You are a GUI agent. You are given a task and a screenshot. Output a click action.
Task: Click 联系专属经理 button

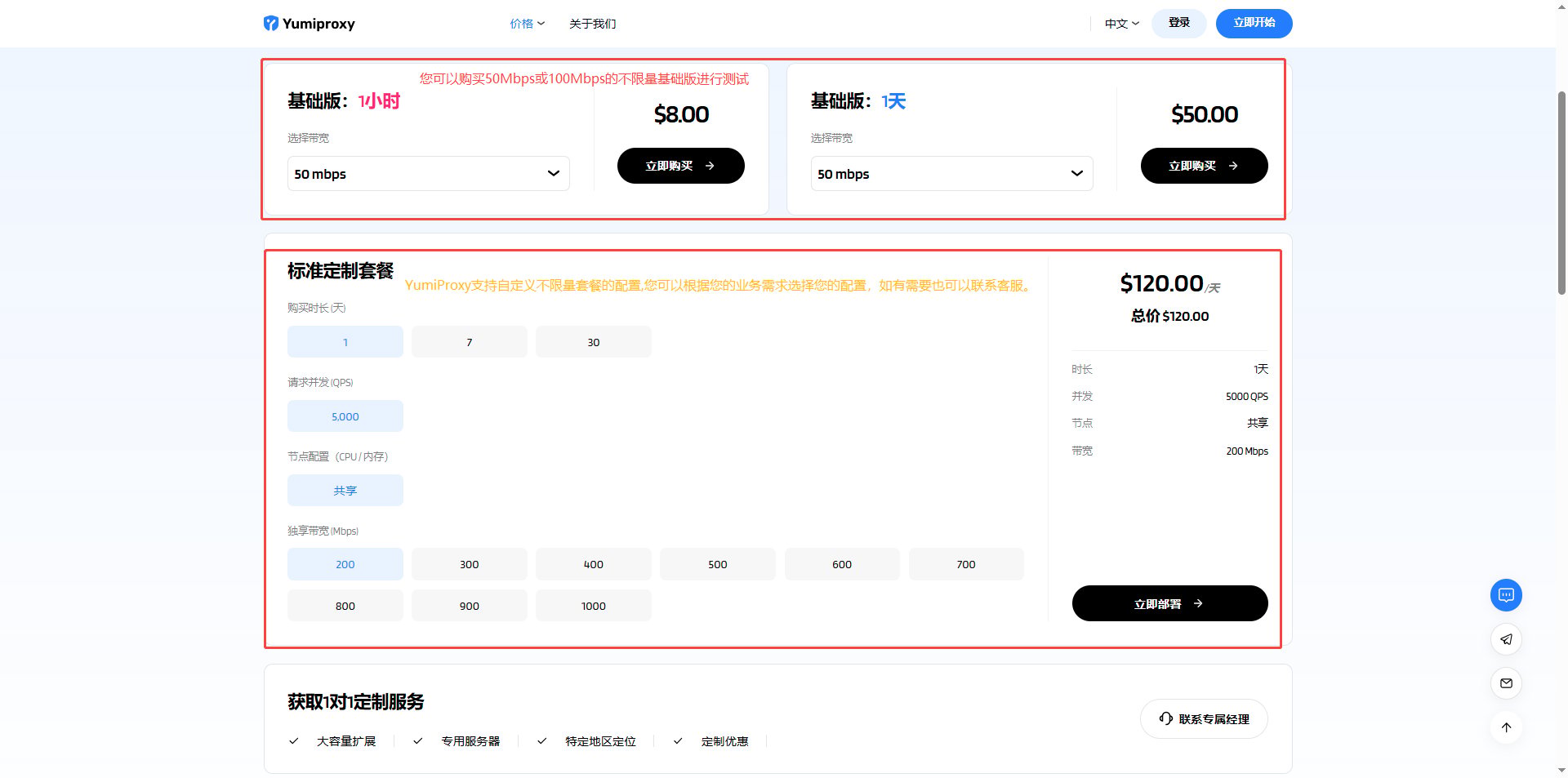click(1204, 719)
